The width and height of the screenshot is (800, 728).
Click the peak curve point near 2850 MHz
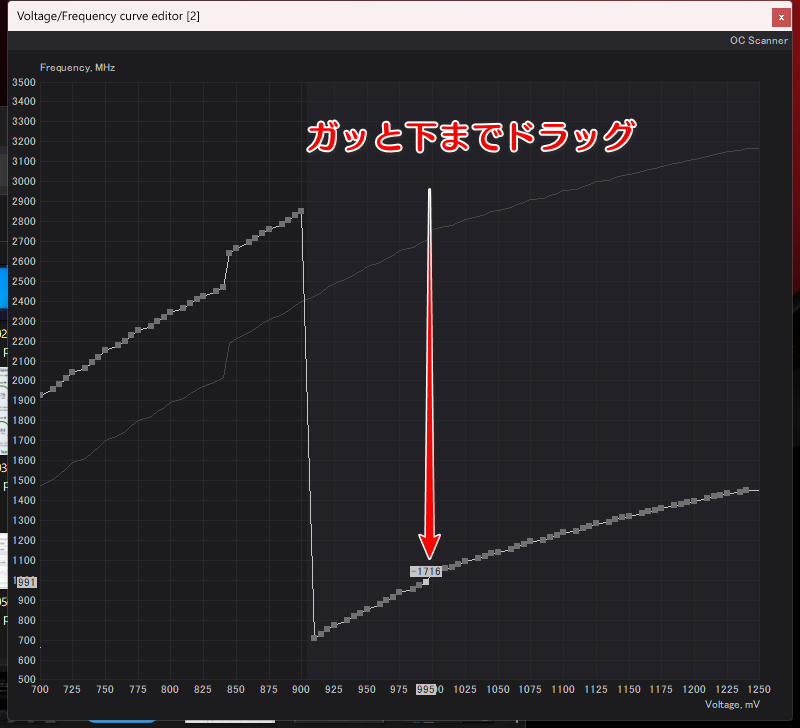(x=300, y=212)
